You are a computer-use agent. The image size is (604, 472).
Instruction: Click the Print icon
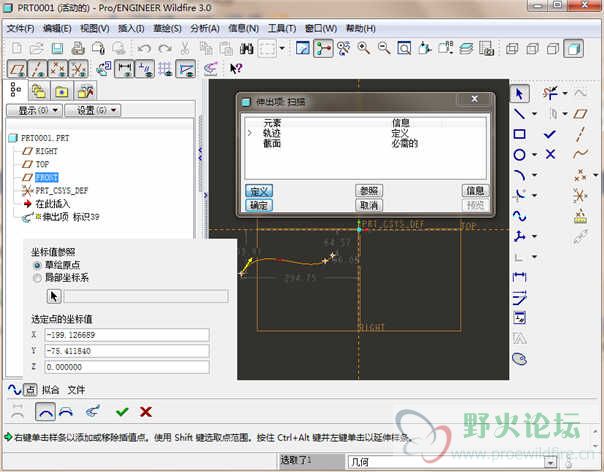pyautogui.click(x=78, y=49)
